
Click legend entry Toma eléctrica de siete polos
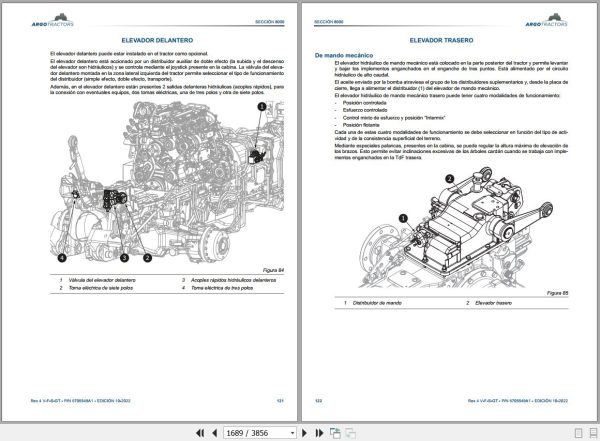101,288
